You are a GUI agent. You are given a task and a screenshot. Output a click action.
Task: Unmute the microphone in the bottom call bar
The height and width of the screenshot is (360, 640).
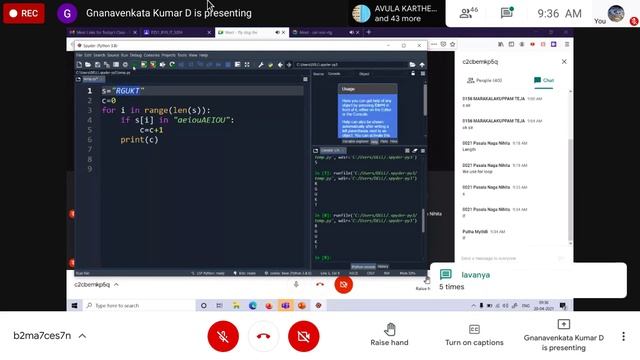coord(223,336)
